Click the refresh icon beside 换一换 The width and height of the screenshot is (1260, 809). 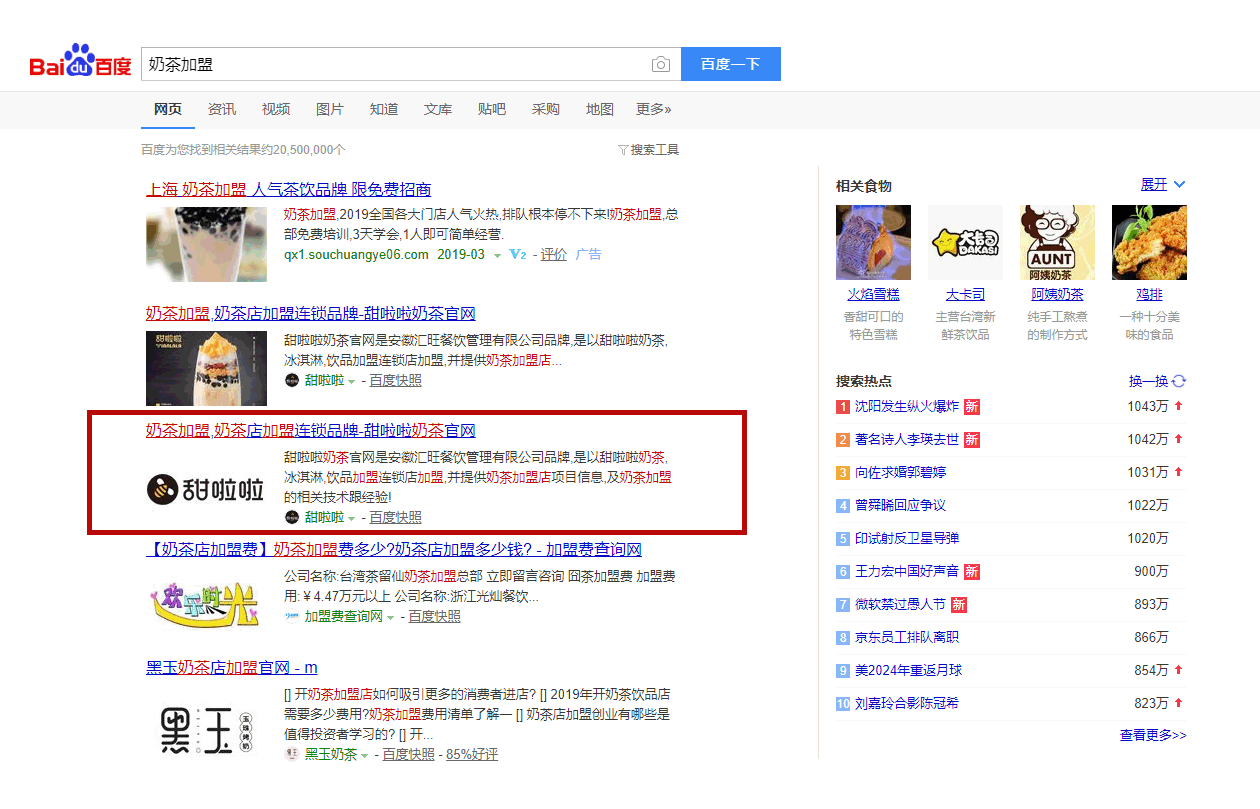[x=1179, y=381]
